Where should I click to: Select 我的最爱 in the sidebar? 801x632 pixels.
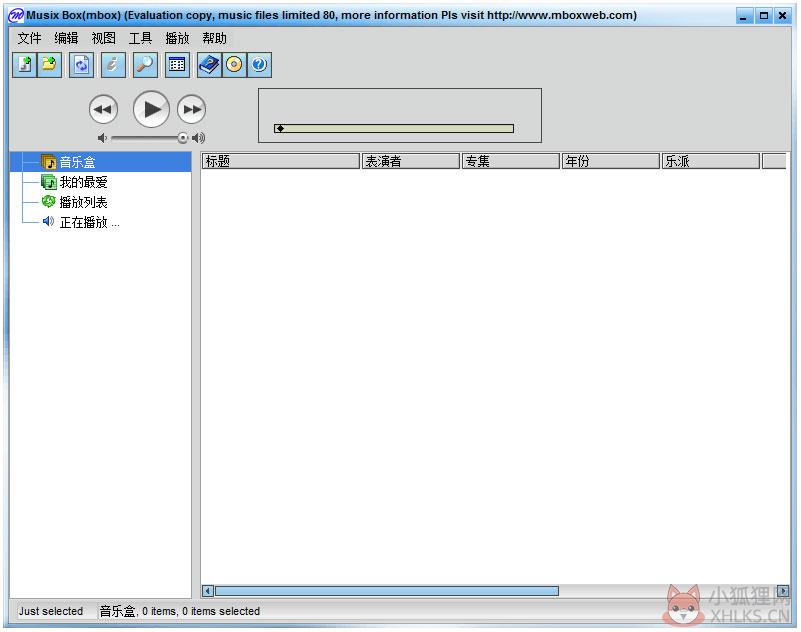[83, 182]
